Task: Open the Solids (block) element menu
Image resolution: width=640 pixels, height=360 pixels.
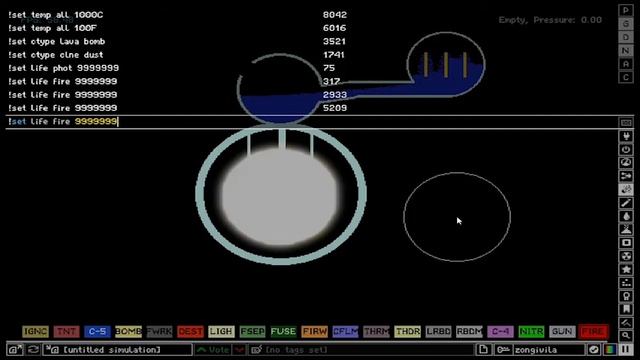Action: click(626, 243)
